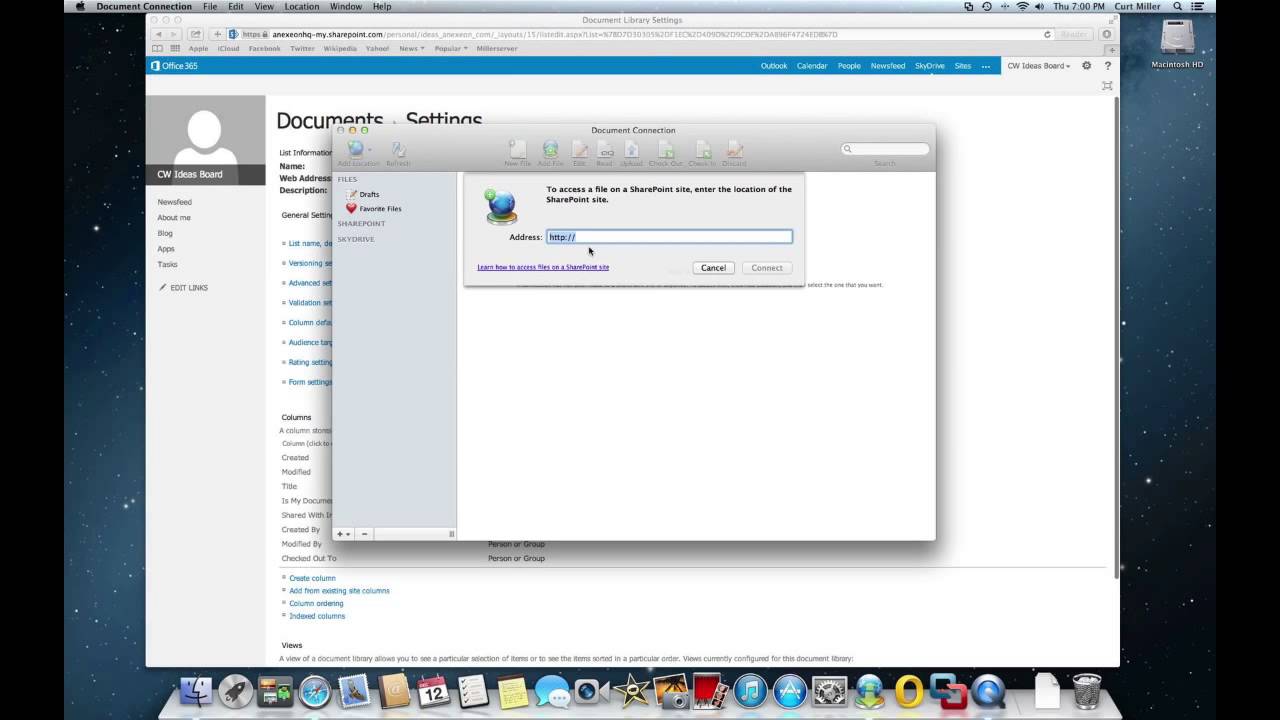Click the Check Out toolbar icon
Viewport: 1280px width, 720px height.
tap(665, 149)
